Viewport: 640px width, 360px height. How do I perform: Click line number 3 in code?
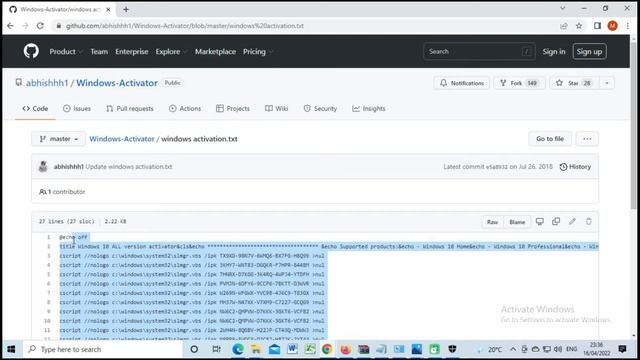(48, 256)
